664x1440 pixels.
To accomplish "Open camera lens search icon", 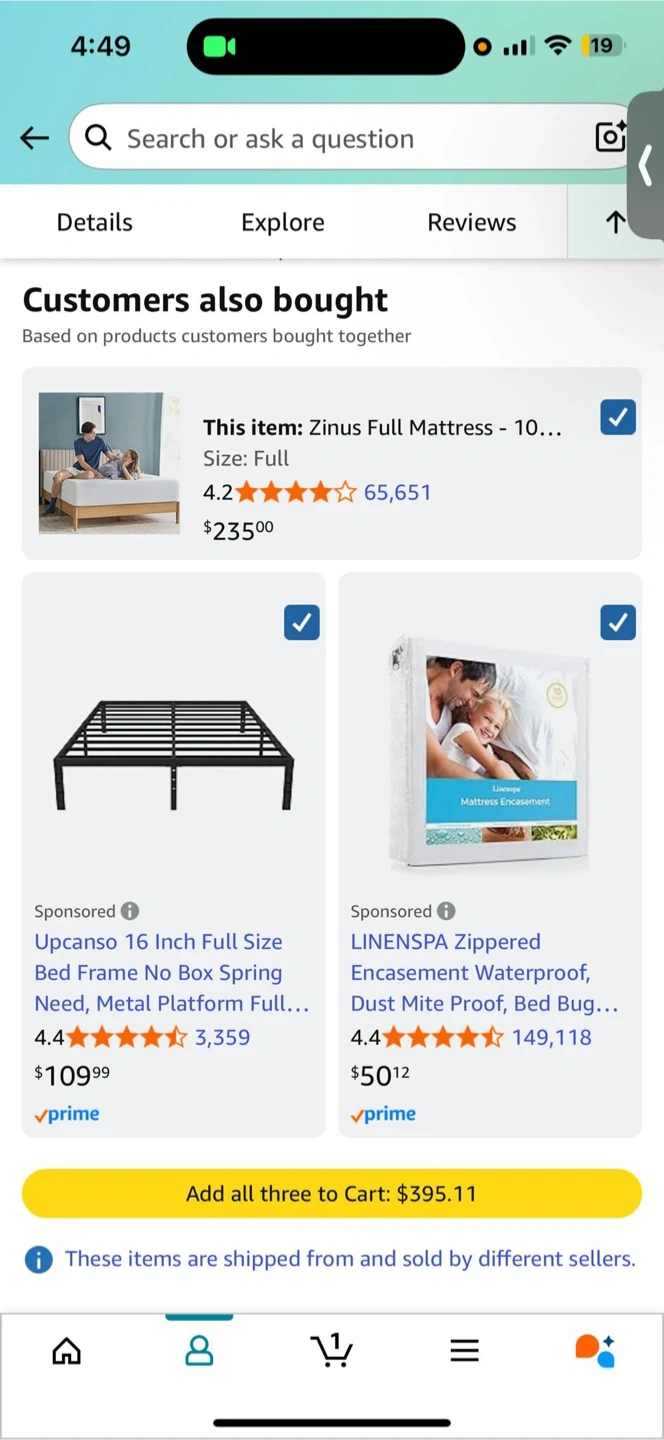I will click(610, 137).
